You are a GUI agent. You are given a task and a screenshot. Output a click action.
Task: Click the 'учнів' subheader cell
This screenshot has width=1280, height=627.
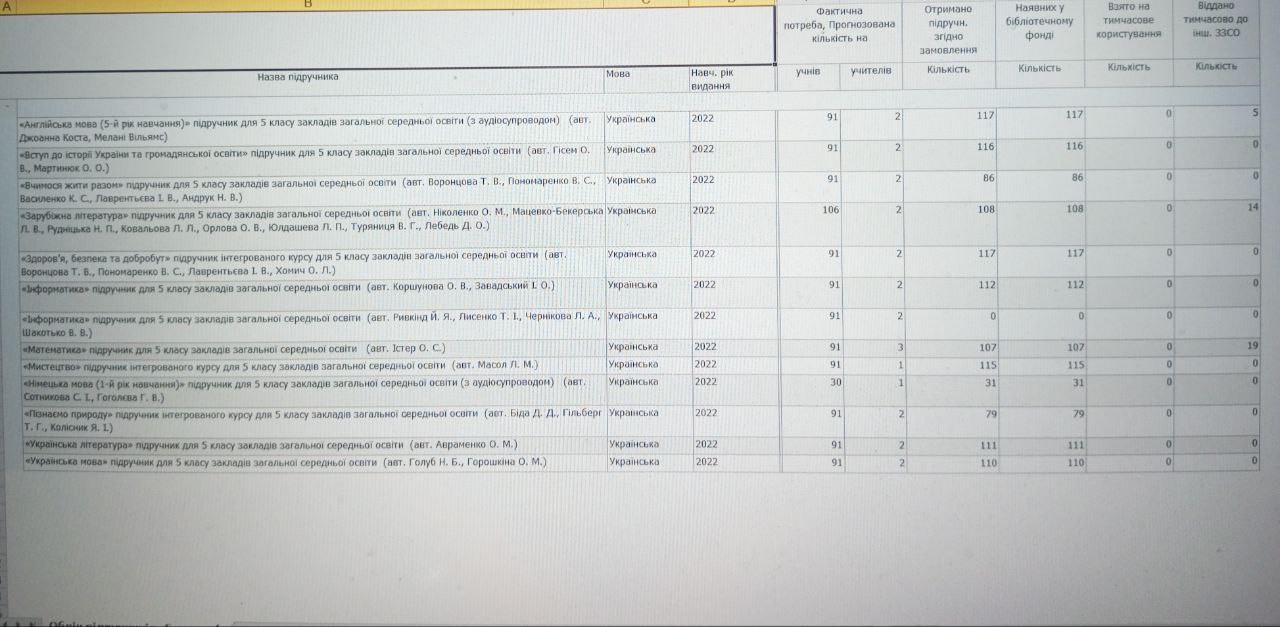click(808, 71)
